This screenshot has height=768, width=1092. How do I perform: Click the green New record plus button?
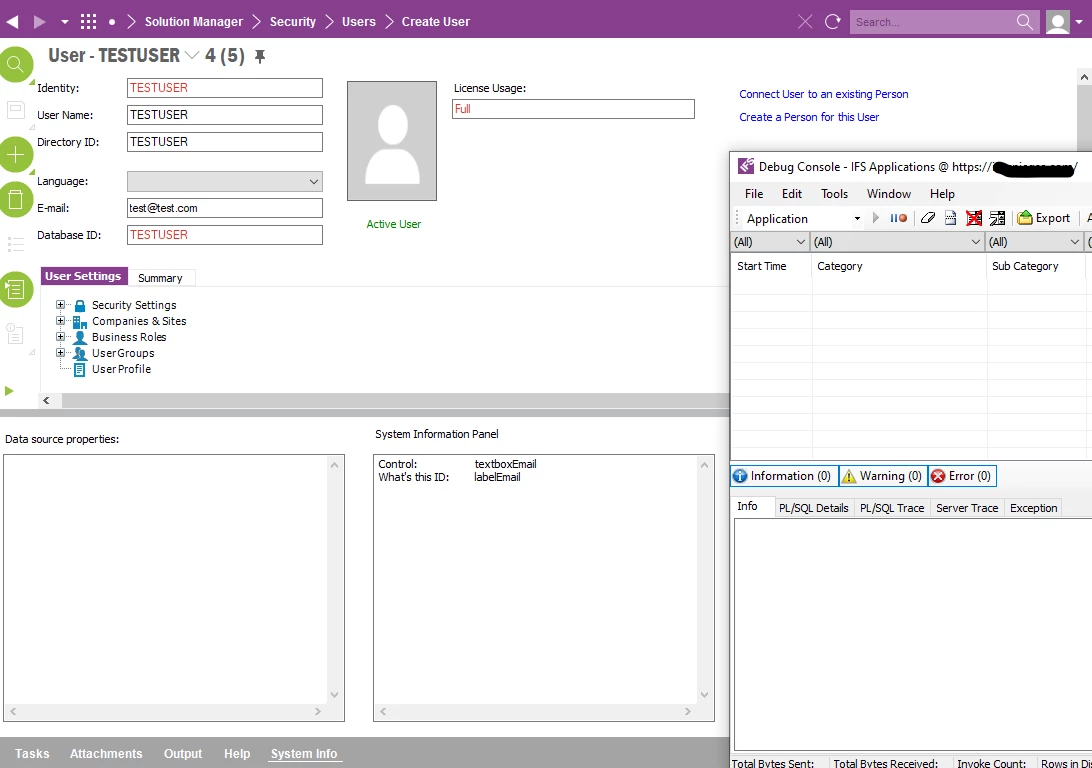tap(15, 155)
